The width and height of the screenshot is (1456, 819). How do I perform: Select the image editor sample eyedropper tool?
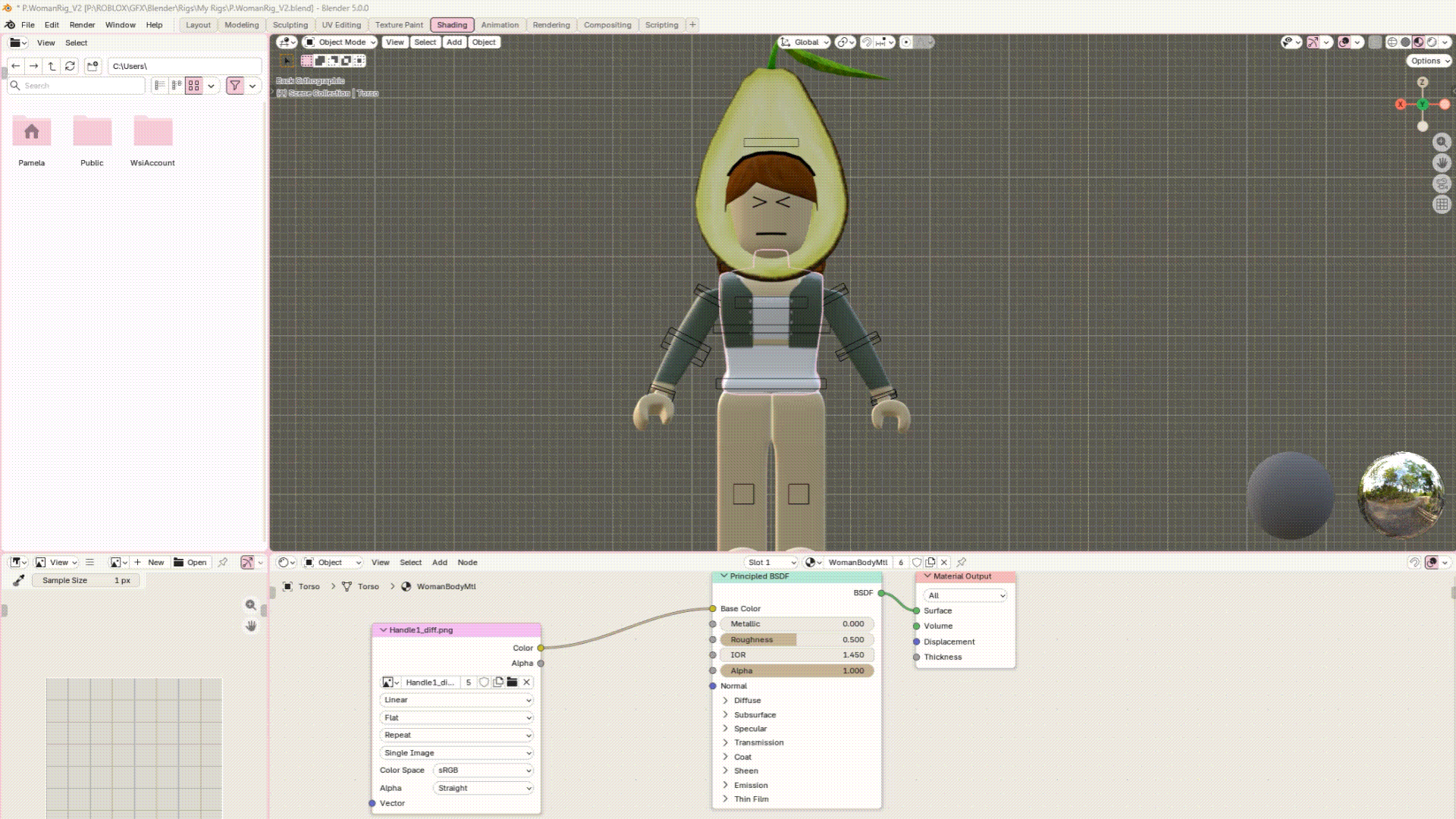(x=19, y=581)
